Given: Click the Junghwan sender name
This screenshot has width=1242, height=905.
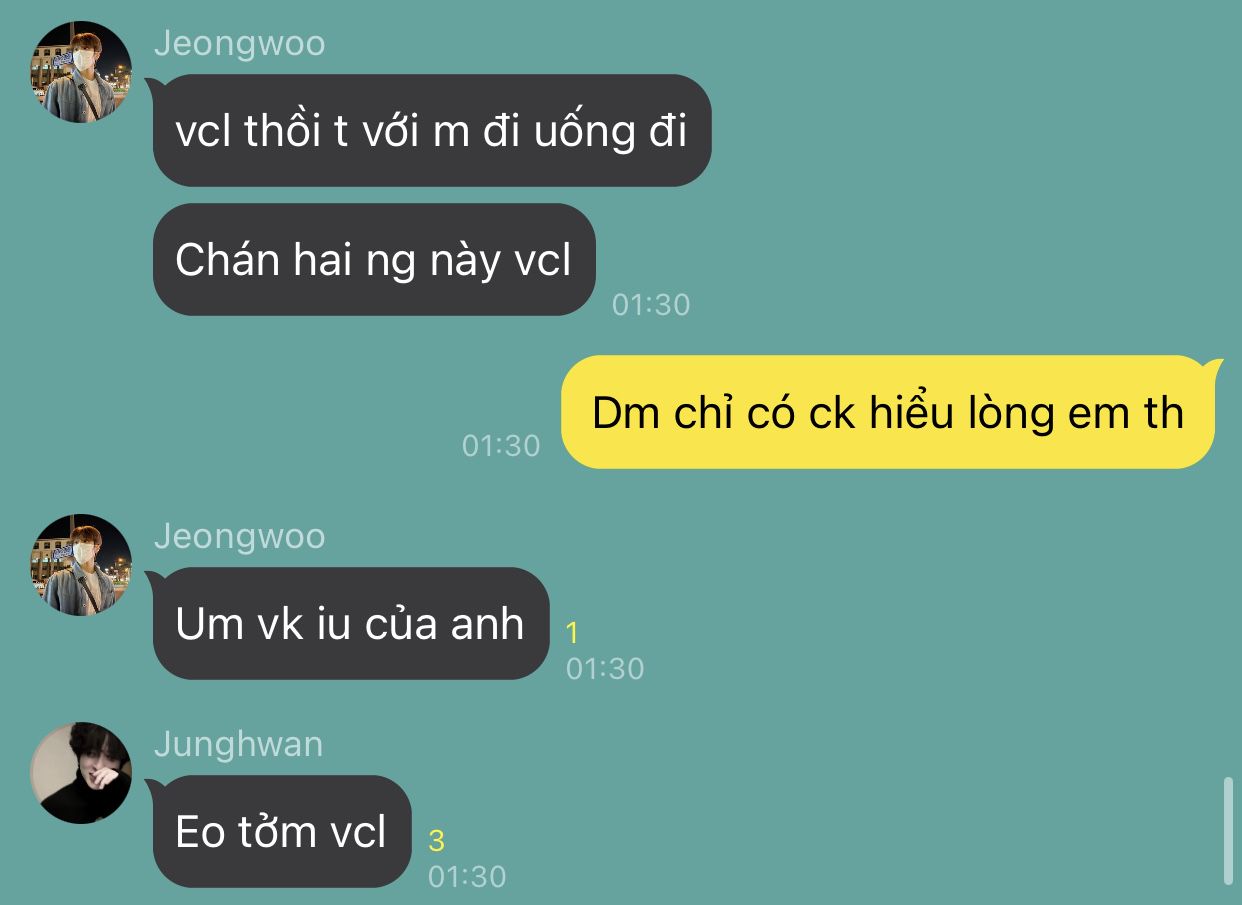Looking at the screenshot, I should [239, 744].
